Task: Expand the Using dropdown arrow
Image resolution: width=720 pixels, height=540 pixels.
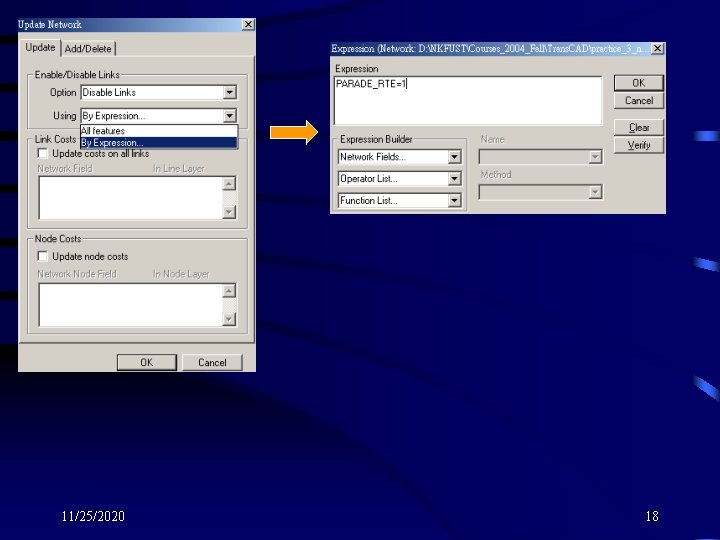Action: coord(230,116)
